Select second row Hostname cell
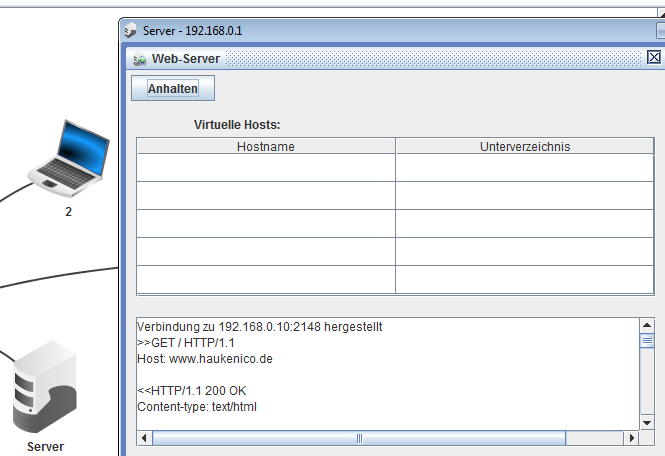 coord(266,195)
